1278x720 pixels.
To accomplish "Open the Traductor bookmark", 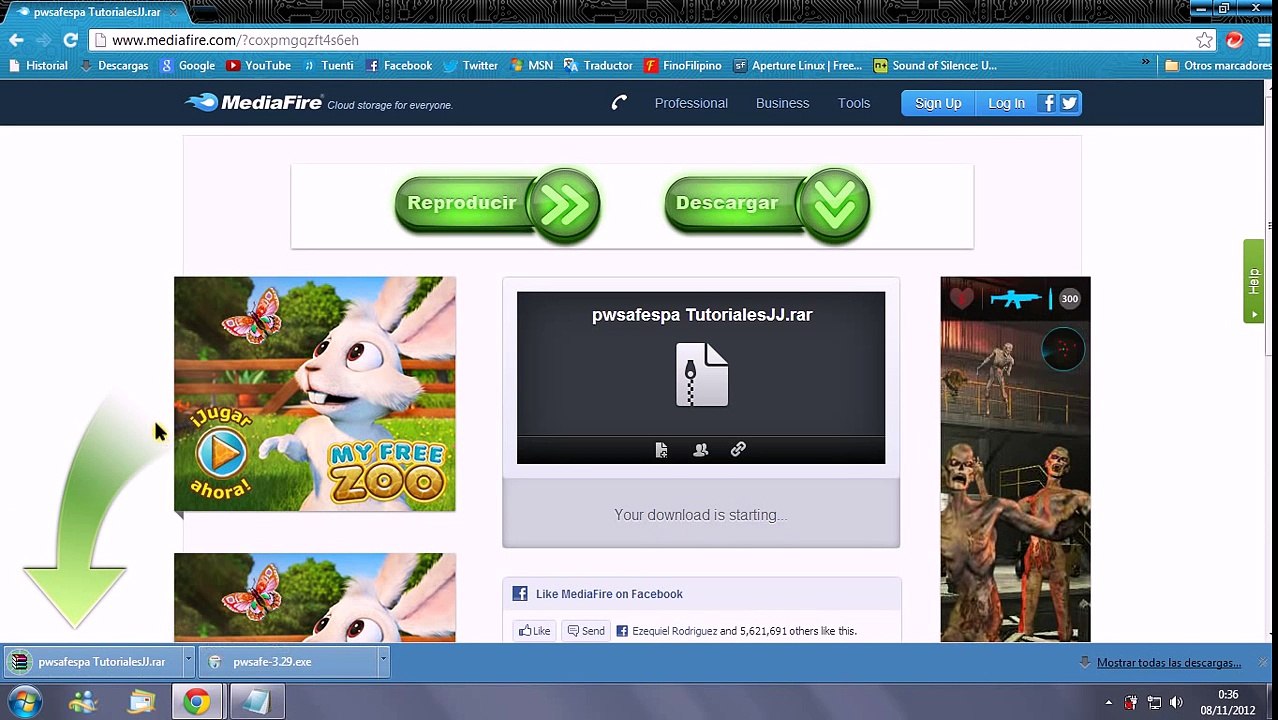I will [x=598, y=65].
